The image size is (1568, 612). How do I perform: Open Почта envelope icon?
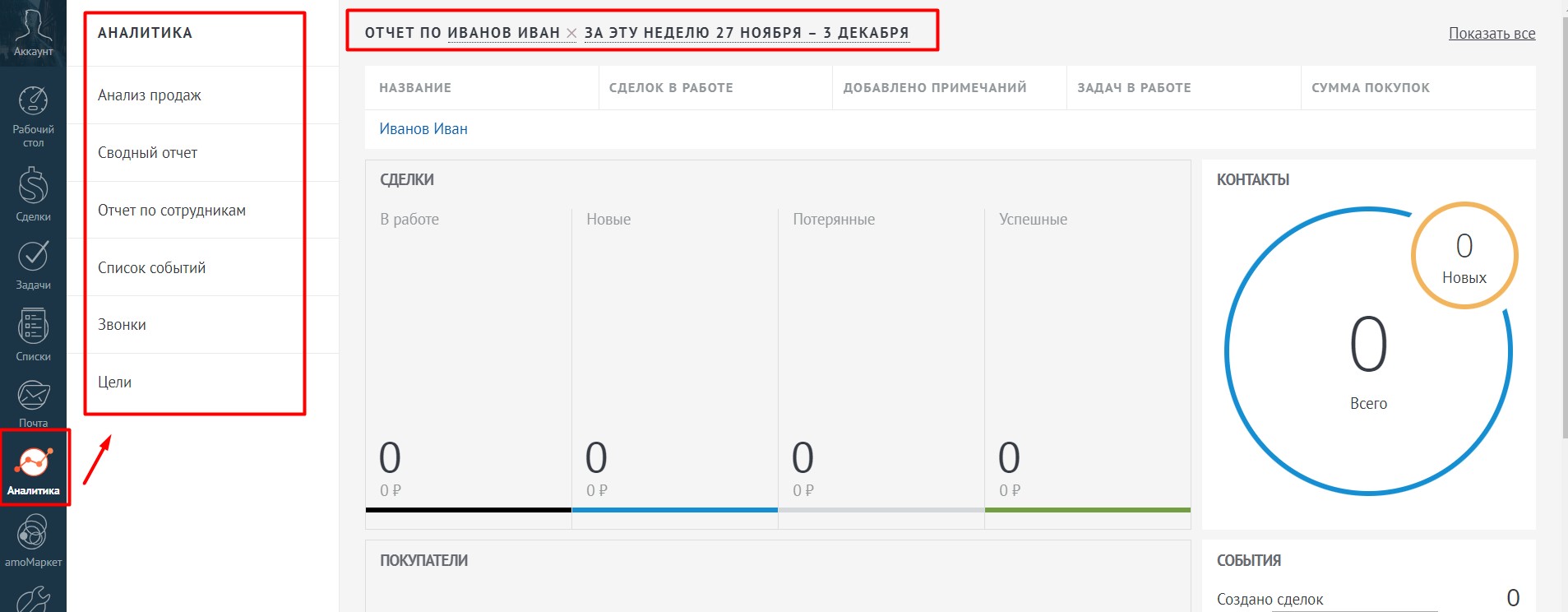tap(33, 403)
